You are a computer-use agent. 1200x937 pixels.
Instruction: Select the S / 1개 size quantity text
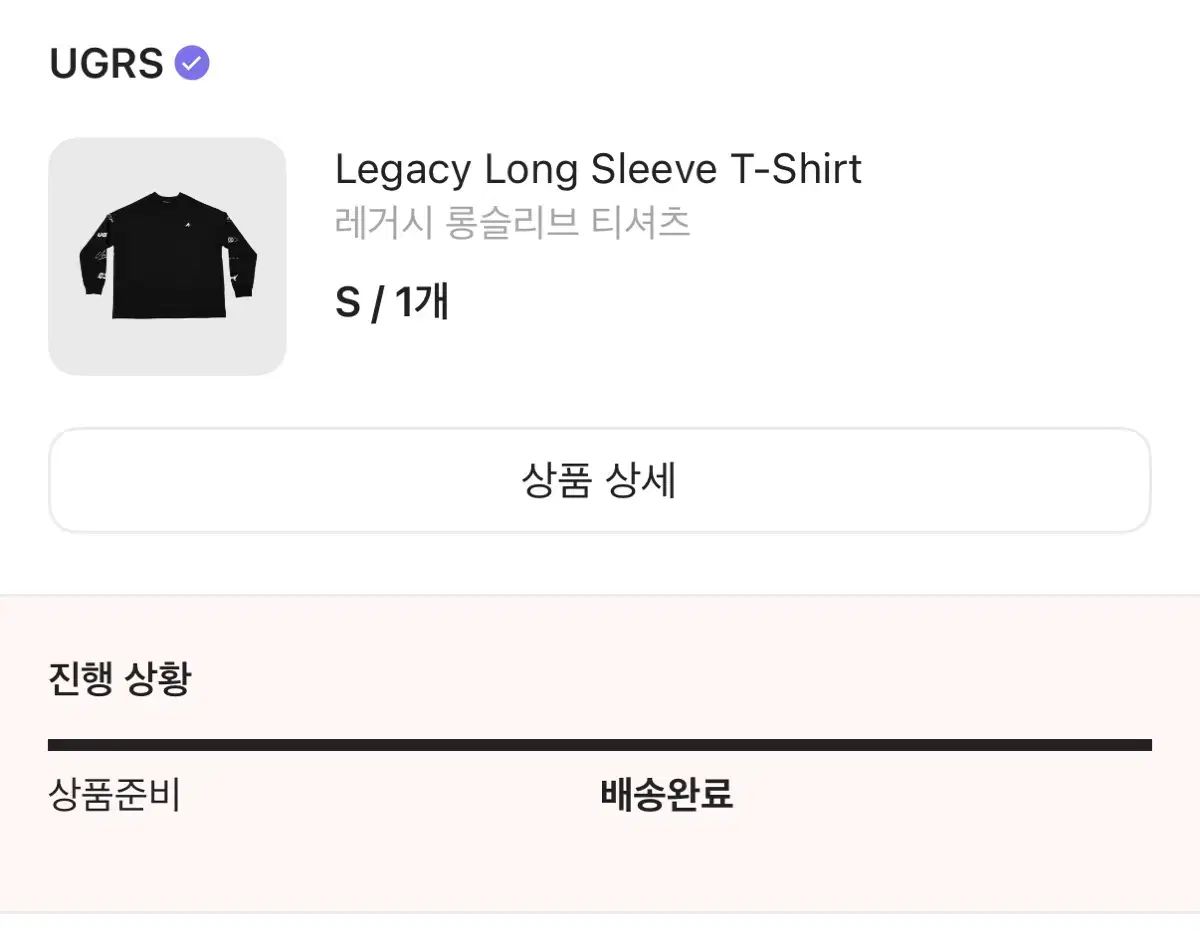coord(391,301)
